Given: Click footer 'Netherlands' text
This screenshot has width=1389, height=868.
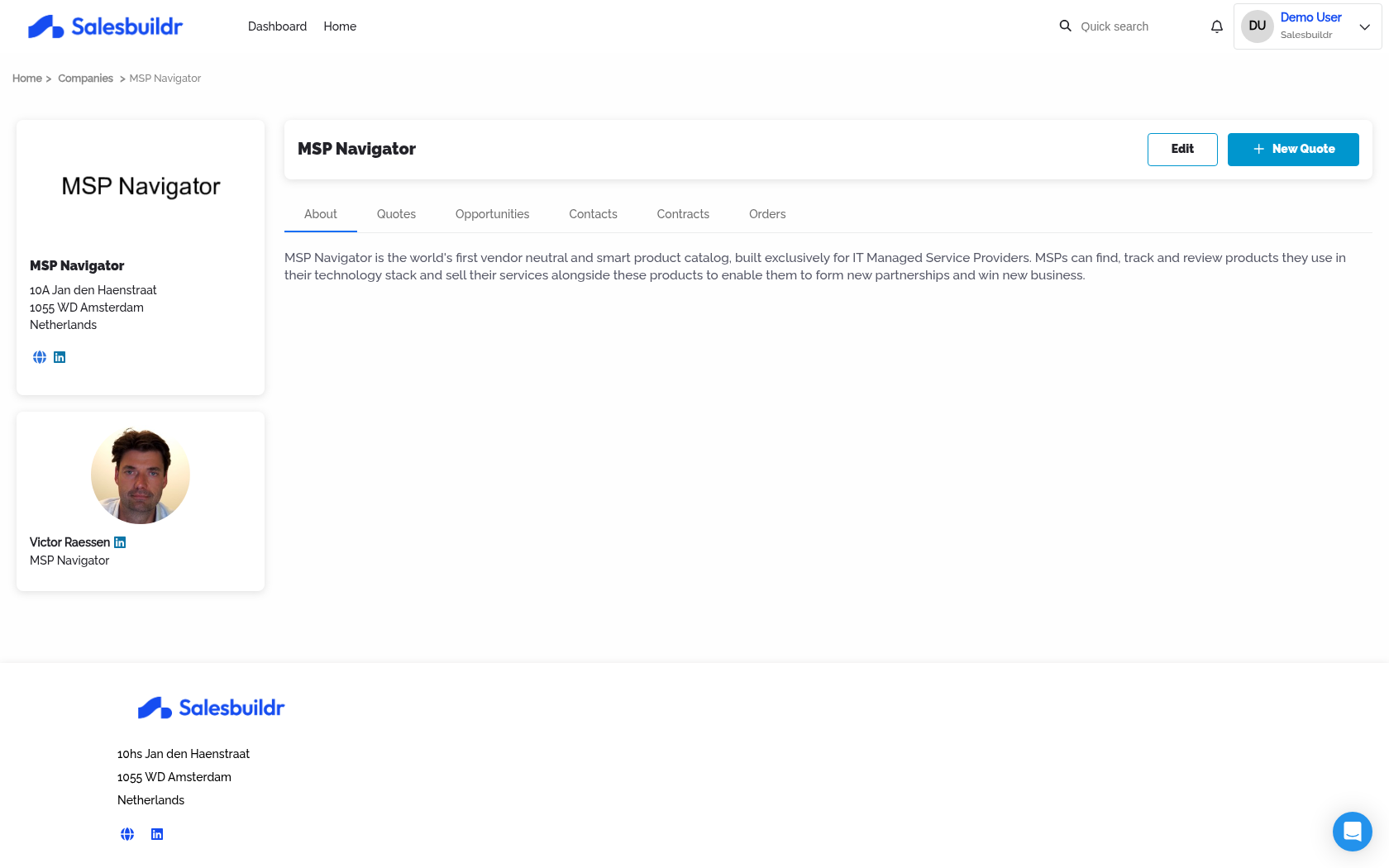Looking at the screenshot, I should (150, 800).
